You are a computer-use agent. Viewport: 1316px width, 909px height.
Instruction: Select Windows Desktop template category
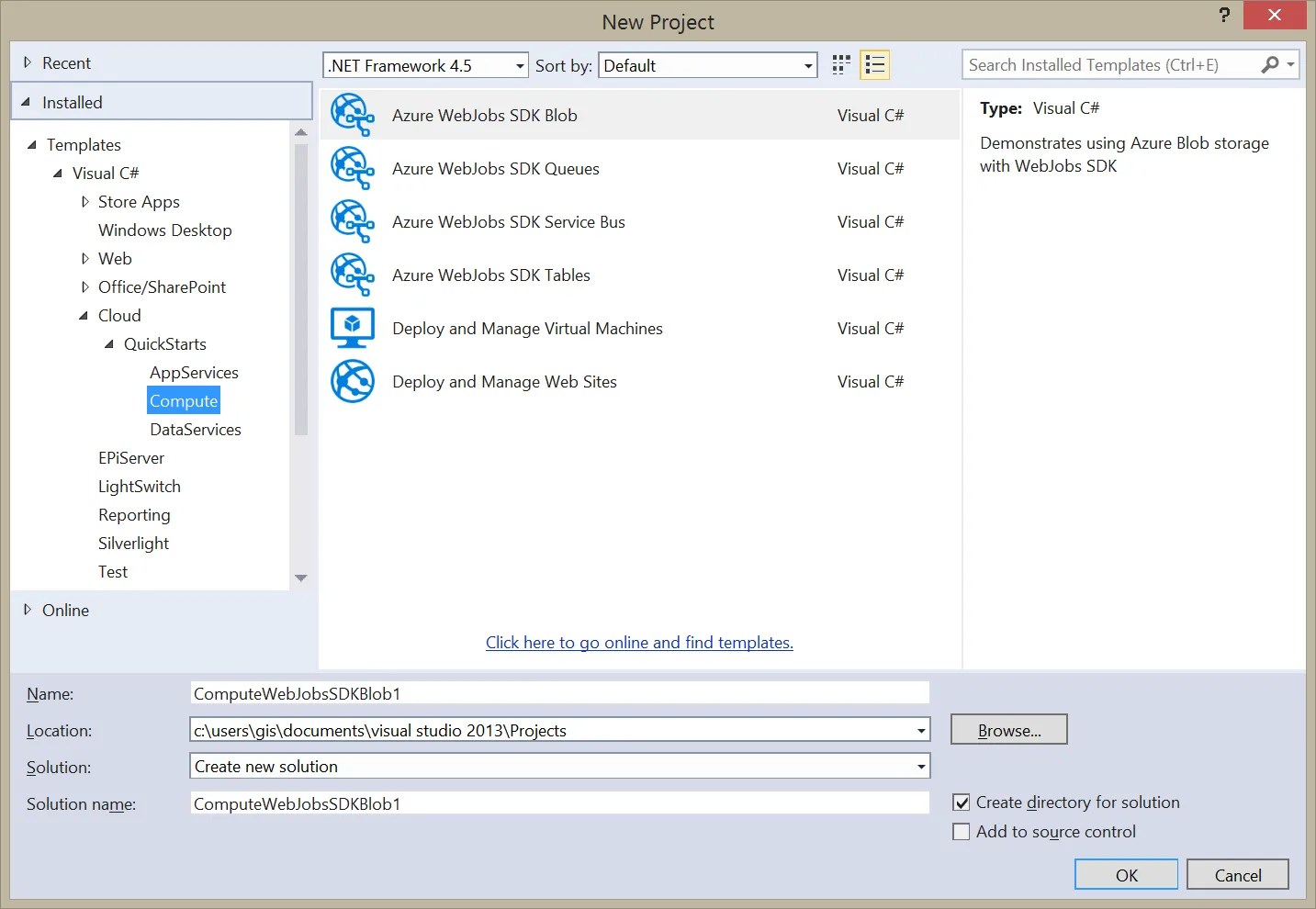[x=165, y=230]
